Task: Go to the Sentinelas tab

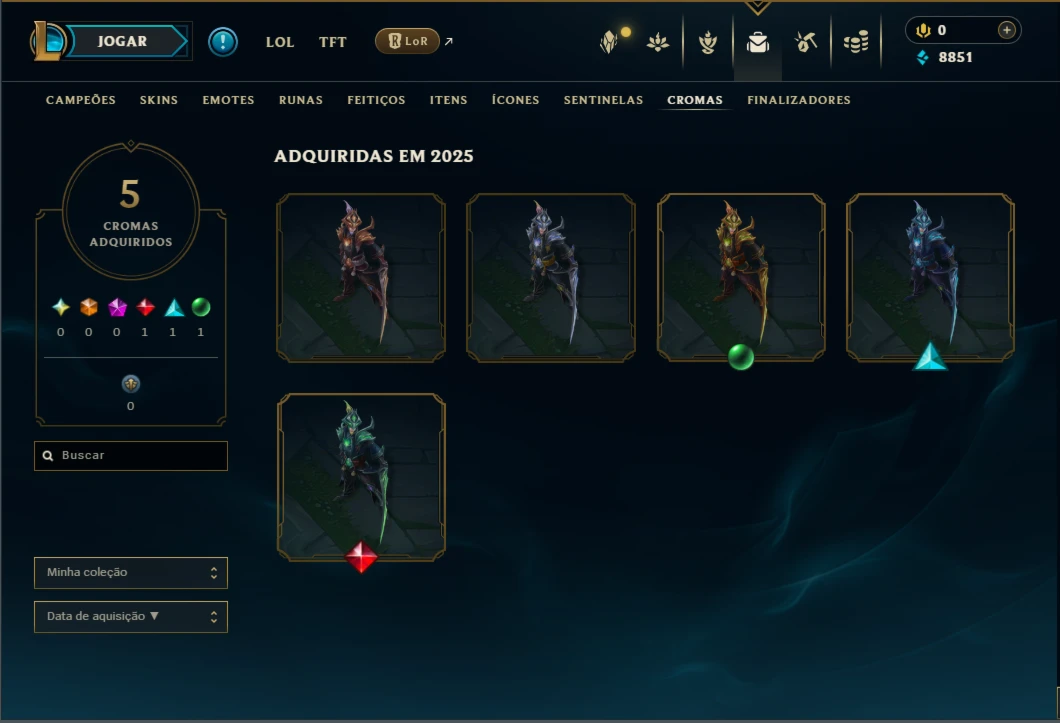Action: [x=603, y=100]
